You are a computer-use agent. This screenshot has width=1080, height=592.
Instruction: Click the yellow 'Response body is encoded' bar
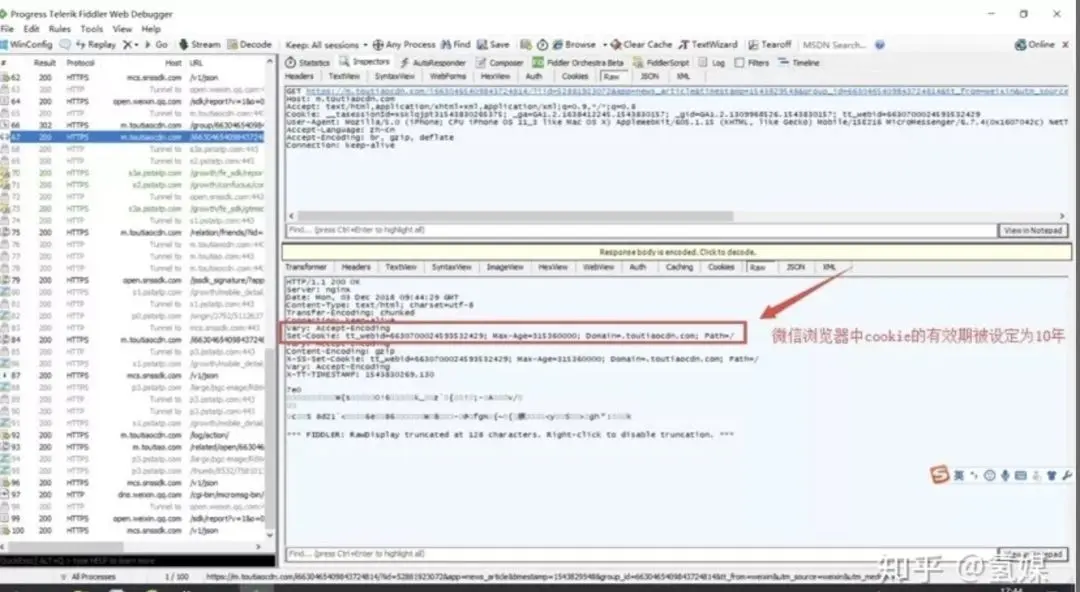pos(677,252)
